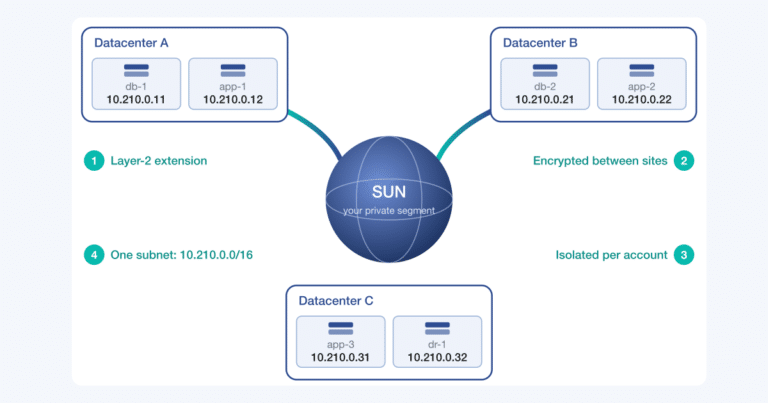Click the IP address 10.210.0.11

point(136,100)
